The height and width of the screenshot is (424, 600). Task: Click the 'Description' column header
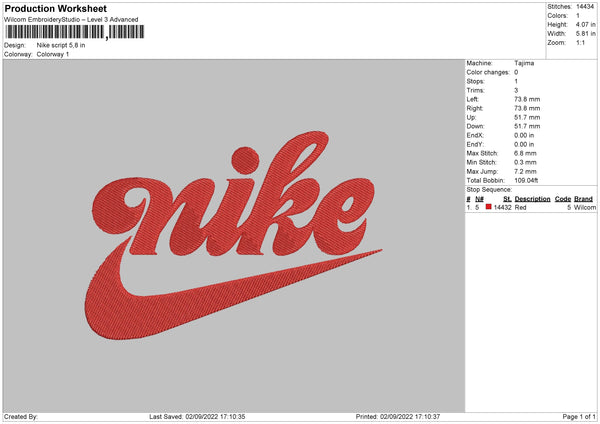[532, 199]
